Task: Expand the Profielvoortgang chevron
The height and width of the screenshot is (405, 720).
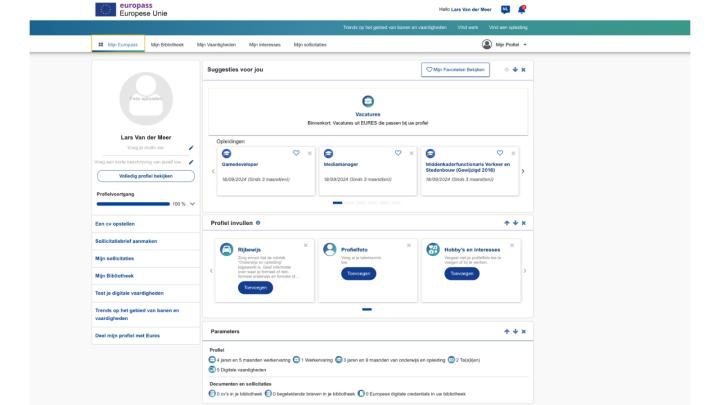Action: point(192,203)
